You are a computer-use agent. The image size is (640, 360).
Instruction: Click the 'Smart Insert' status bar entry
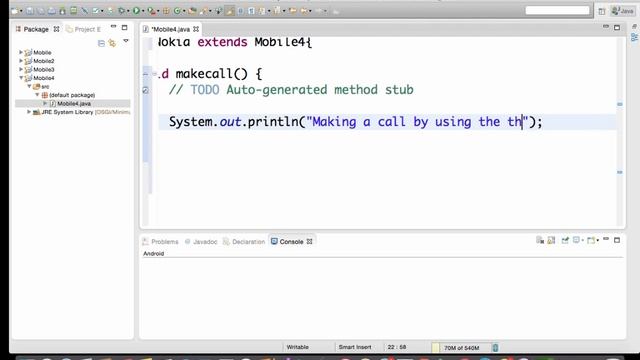355,347
